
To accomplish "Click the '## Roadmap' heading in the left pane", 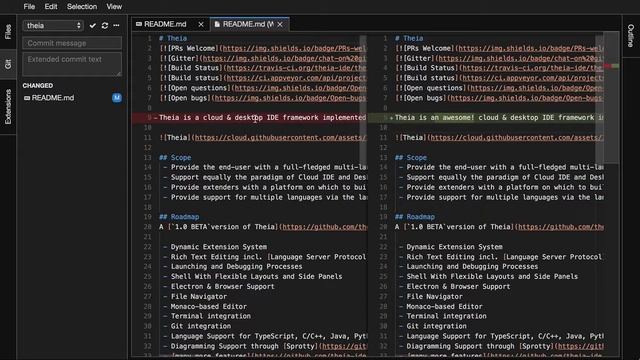I will coord(179,217).
